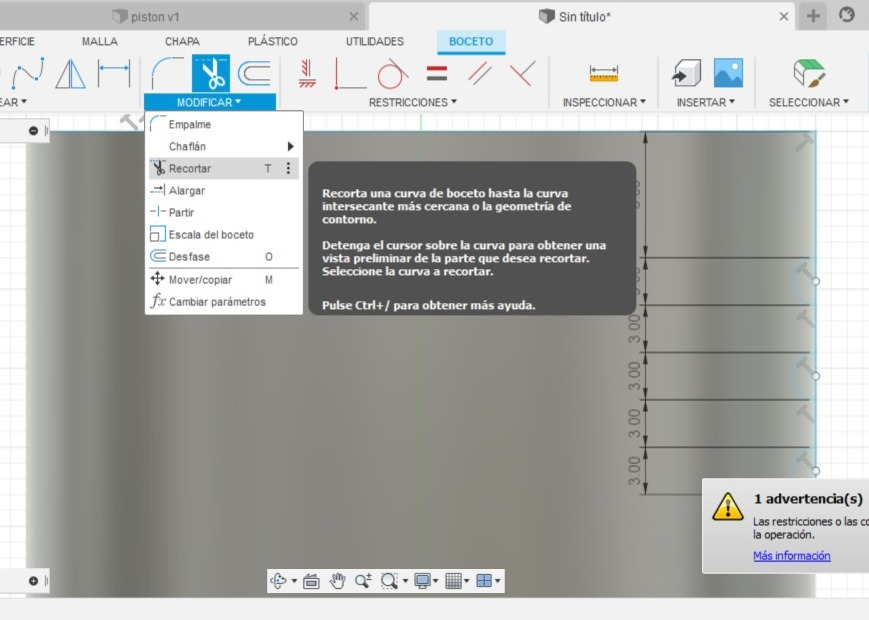Open Display settings dropdown arrow
This screenshot has width=869, height=620.
tap(436, 581)
